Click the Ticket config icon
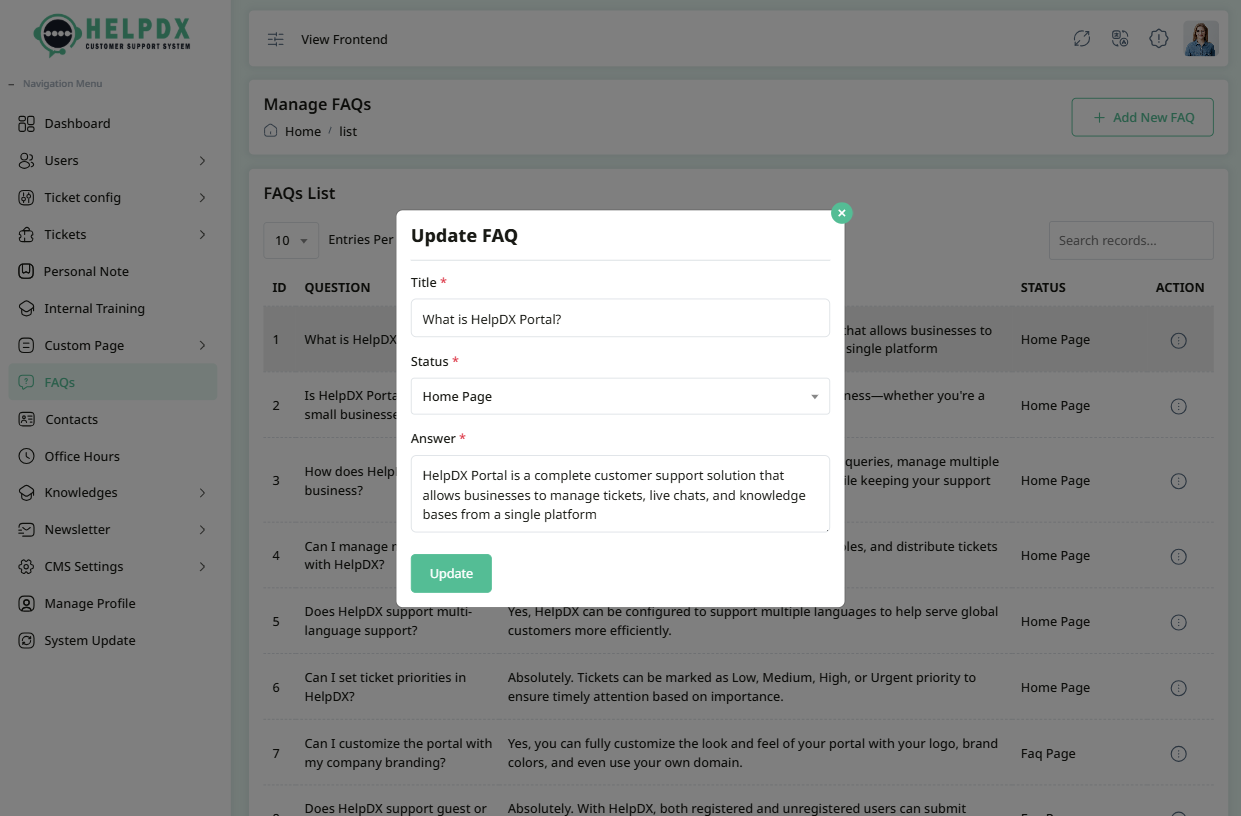1241x816 pixels. pos(26,197)
